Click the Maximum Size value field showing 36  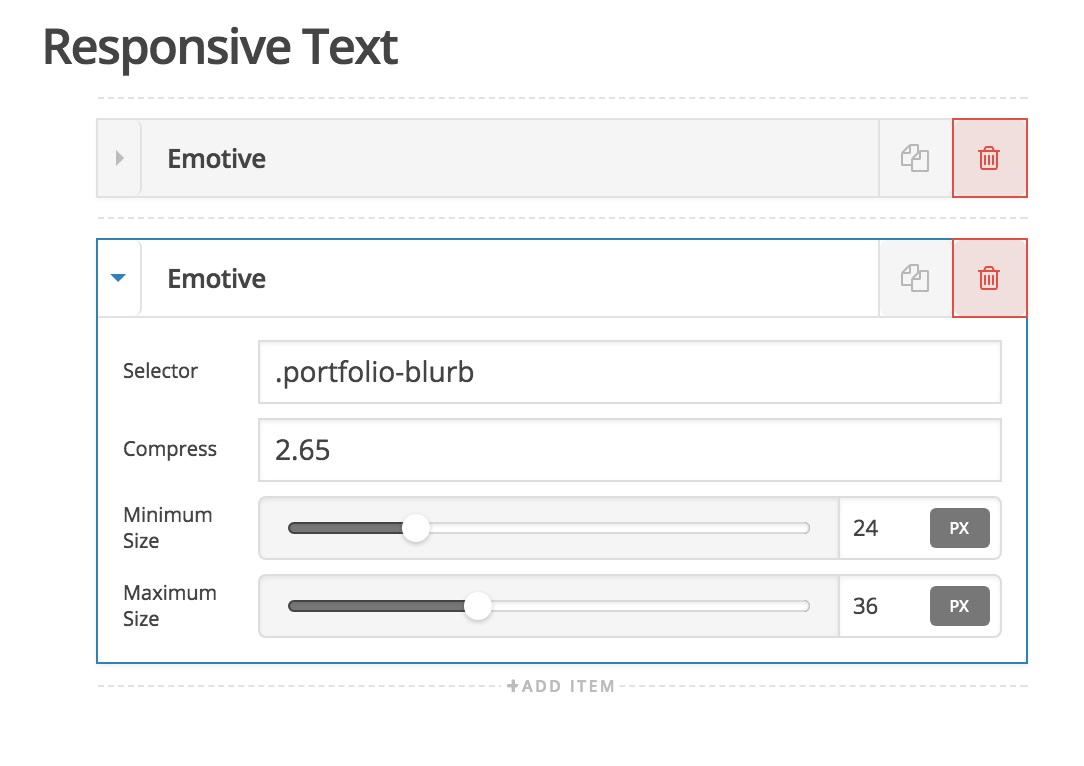pos(883,606)
